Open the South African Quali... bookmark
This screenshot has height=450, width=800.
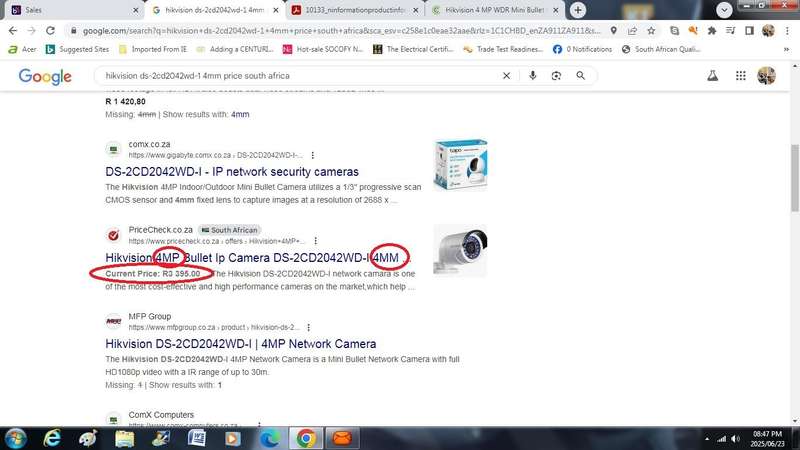pos(662,49)
